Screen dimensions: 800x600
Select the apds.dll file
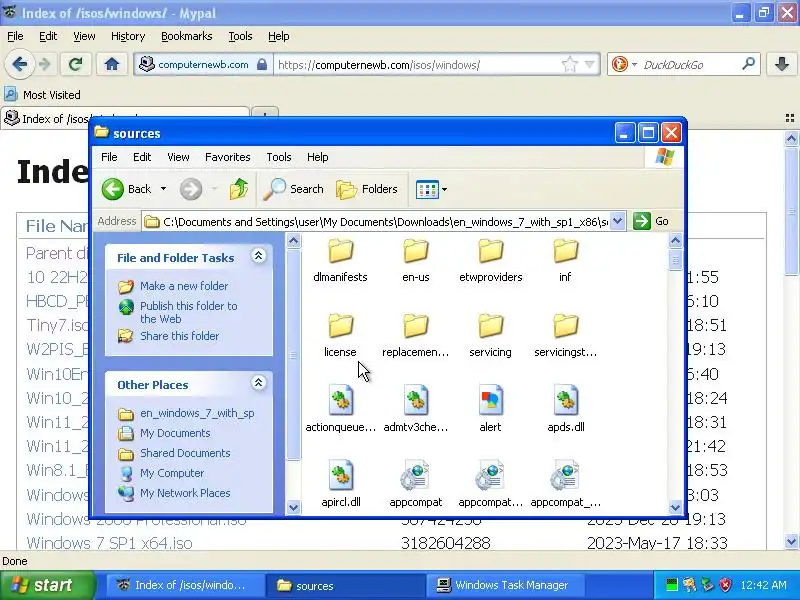pos(565,410)
